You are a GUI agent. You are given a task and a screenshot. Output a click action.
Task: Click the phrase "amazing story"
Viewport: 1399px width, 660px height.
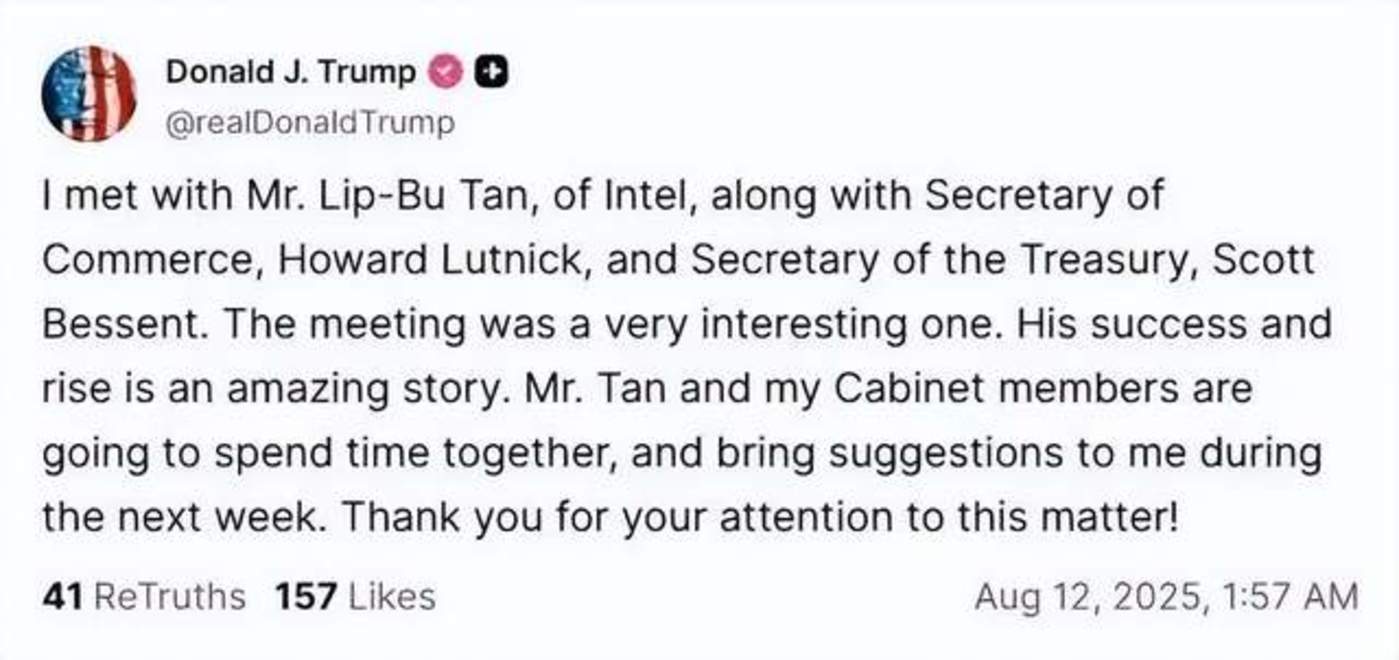tap(361, 389)
